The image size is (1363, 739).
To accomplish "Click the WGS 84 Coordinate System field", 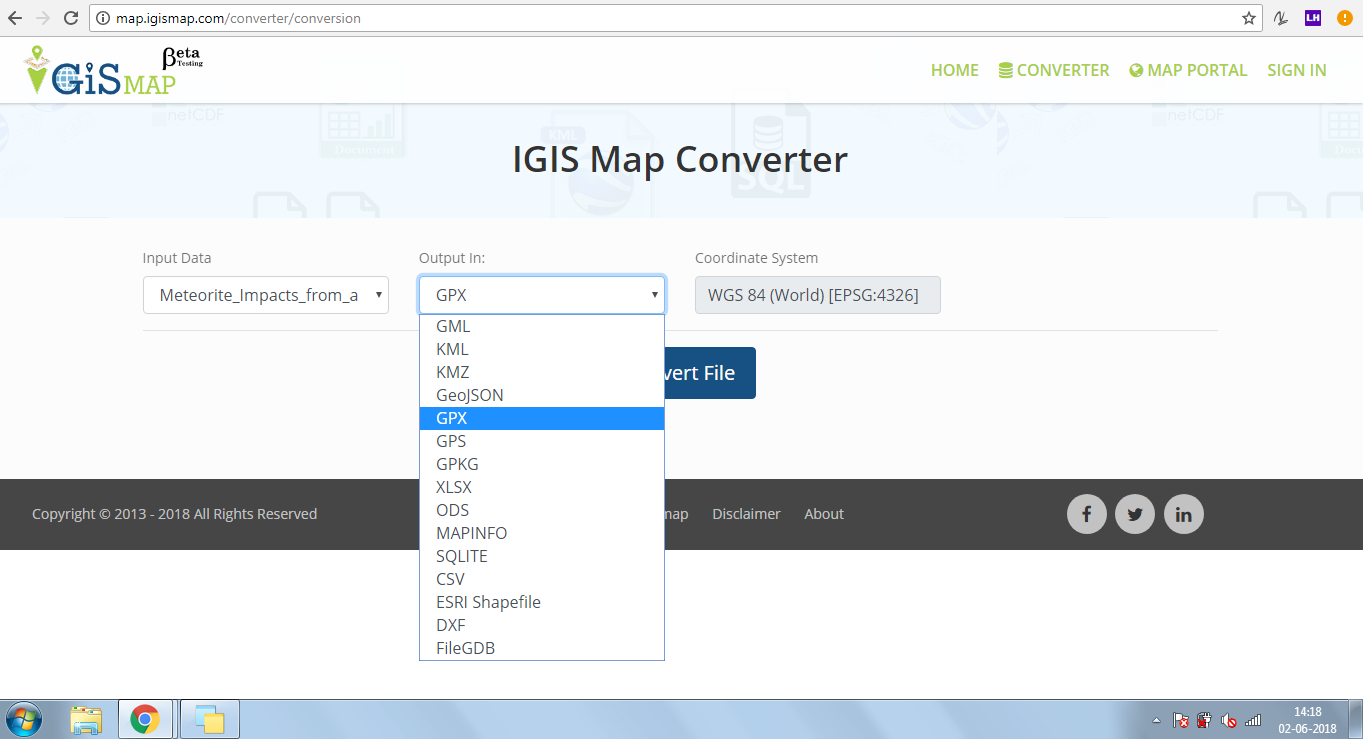I will [817, 294].
